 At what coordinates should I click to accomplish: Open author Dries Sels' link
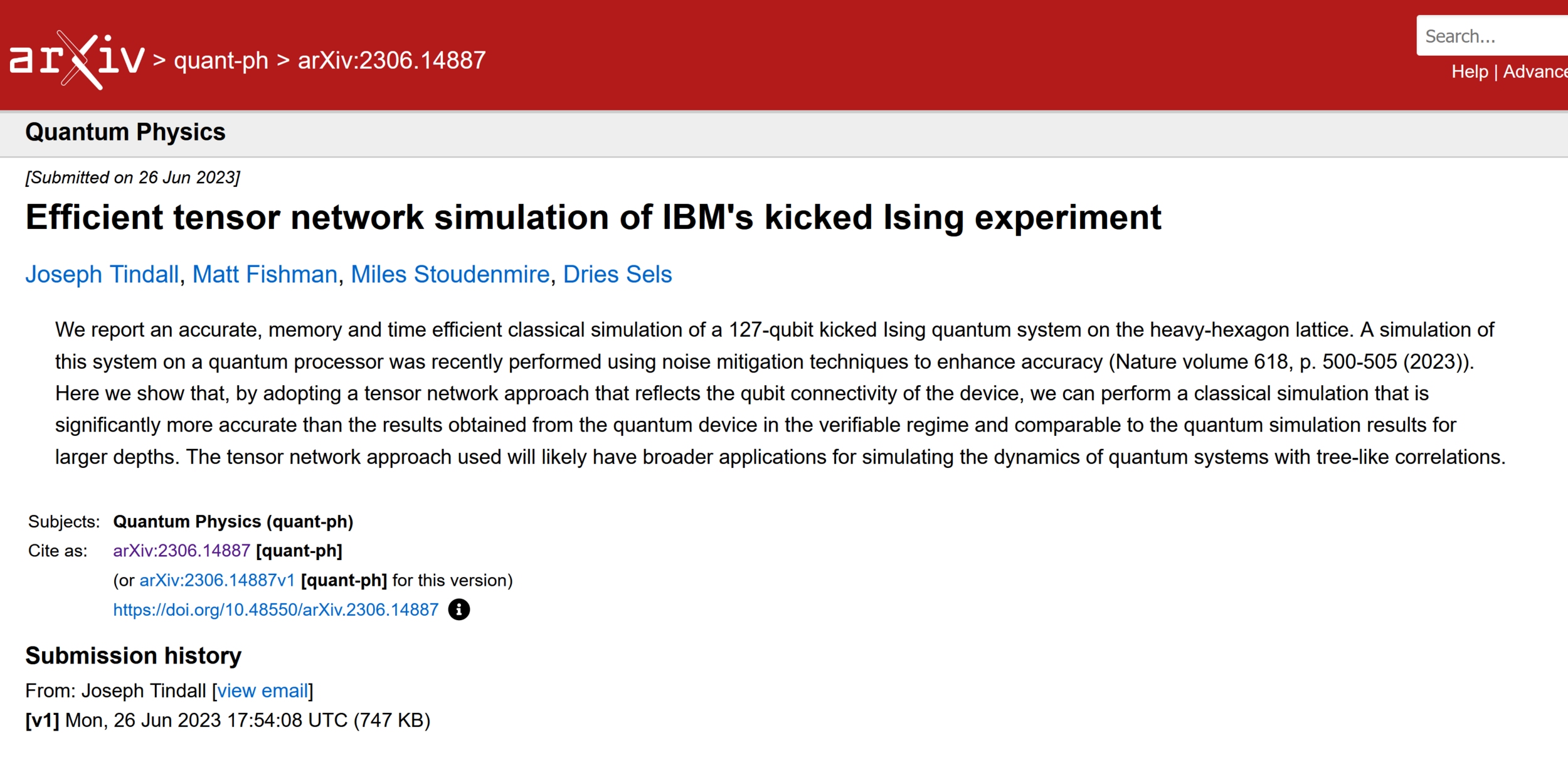(617, 275)
